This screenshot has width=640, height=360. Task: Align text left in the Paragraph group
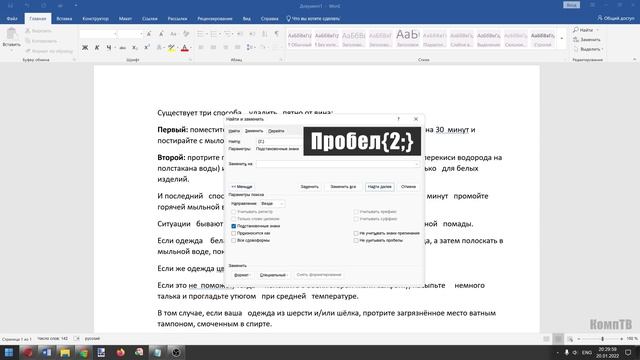coord(201,48)
